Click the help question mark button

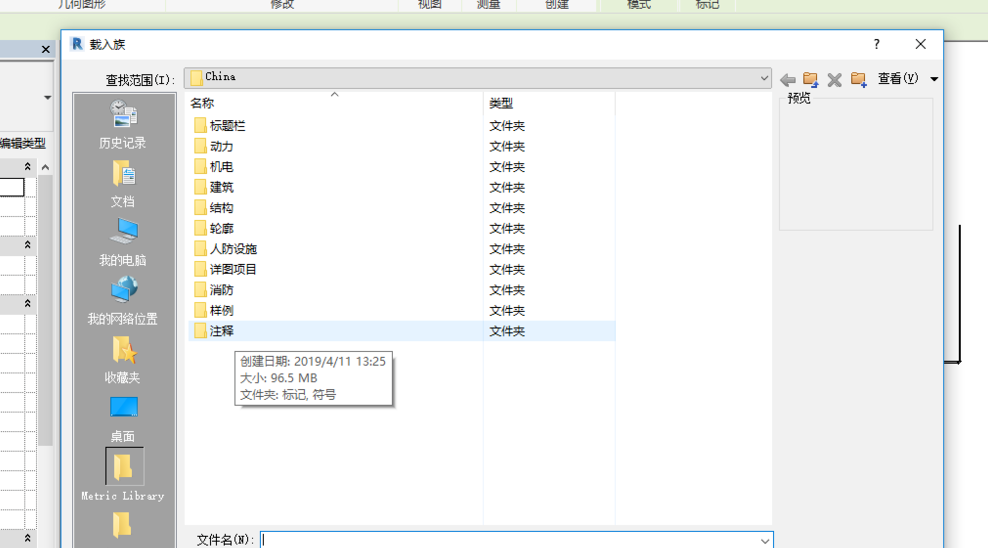(x=876, y=44)
